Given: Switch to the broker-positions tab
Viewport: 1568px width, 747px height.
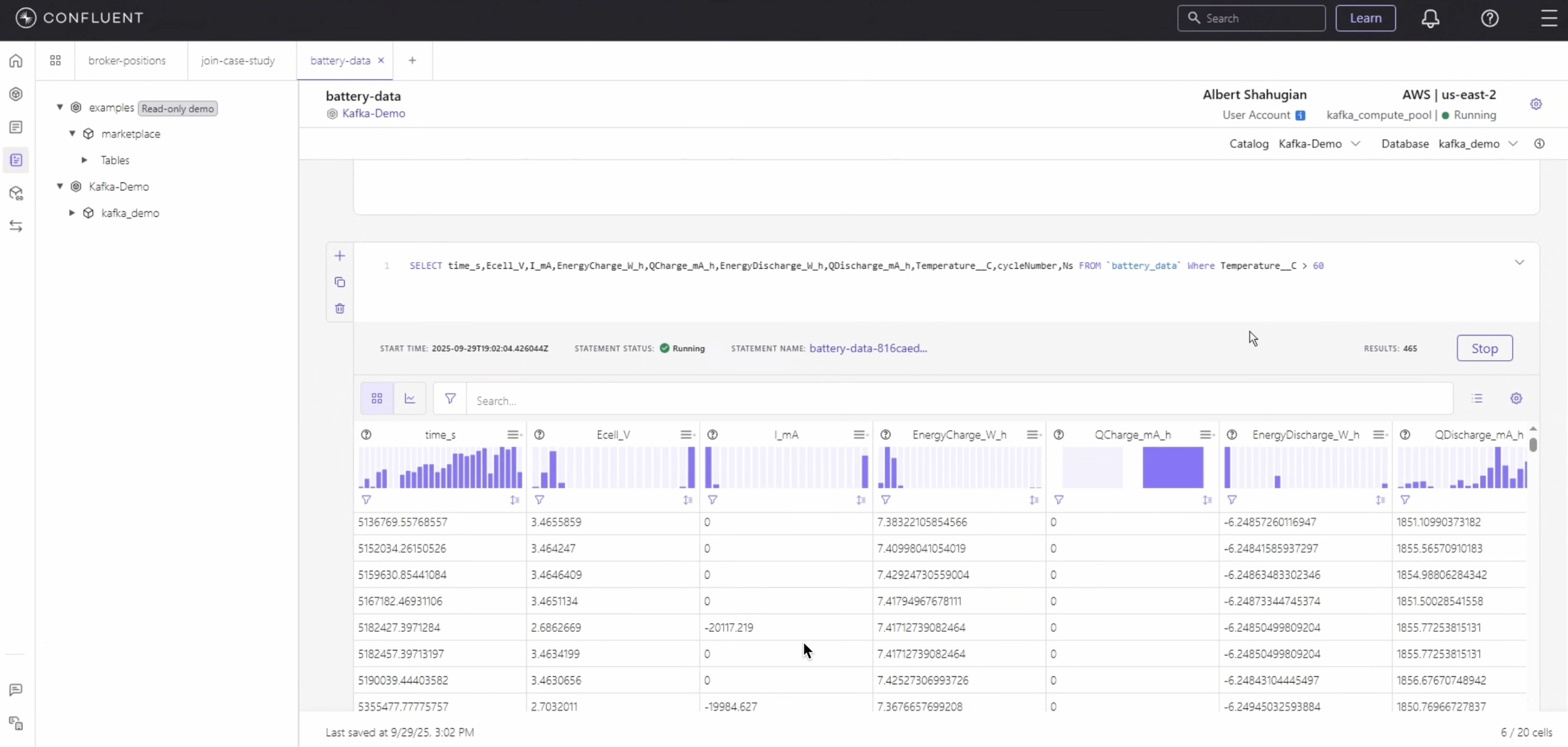Looking at the screenshot, I should pyautogui.click(x=127, y=60).
